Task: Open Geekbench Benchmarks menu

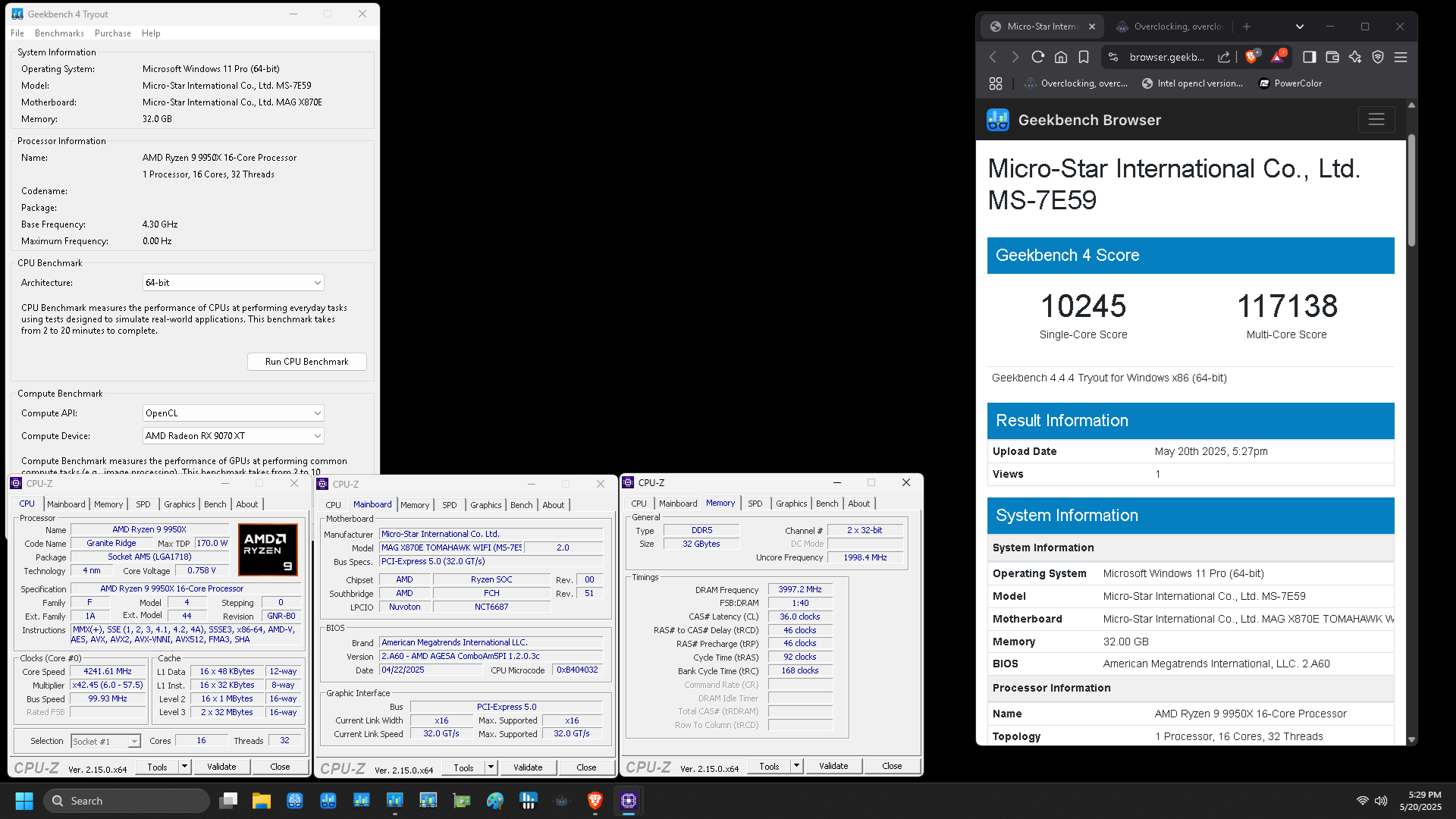Action: (59, 33)
